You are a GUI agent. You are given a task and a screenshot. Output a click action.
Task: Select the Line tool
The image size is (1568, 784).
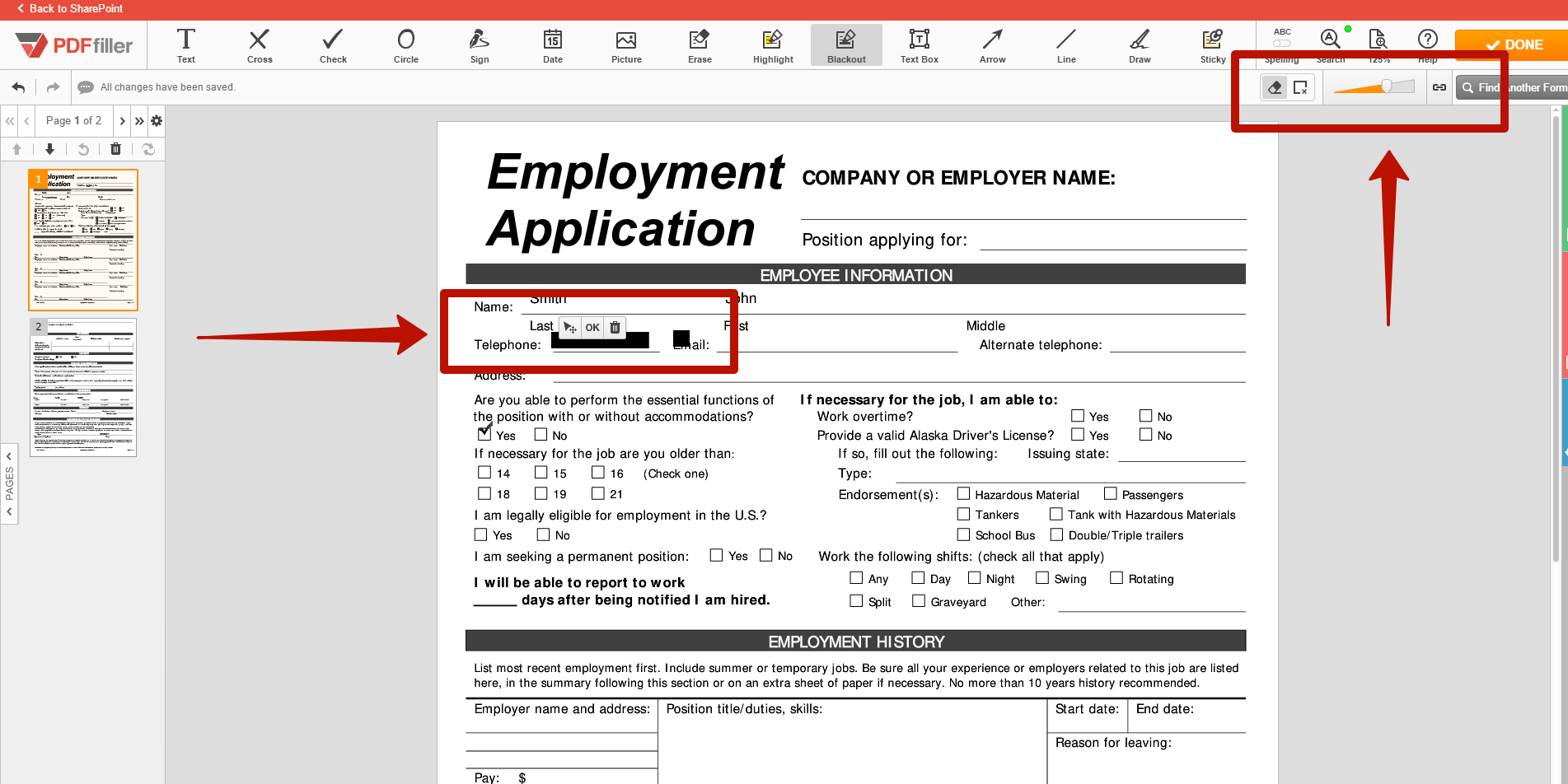(1066, 44)
